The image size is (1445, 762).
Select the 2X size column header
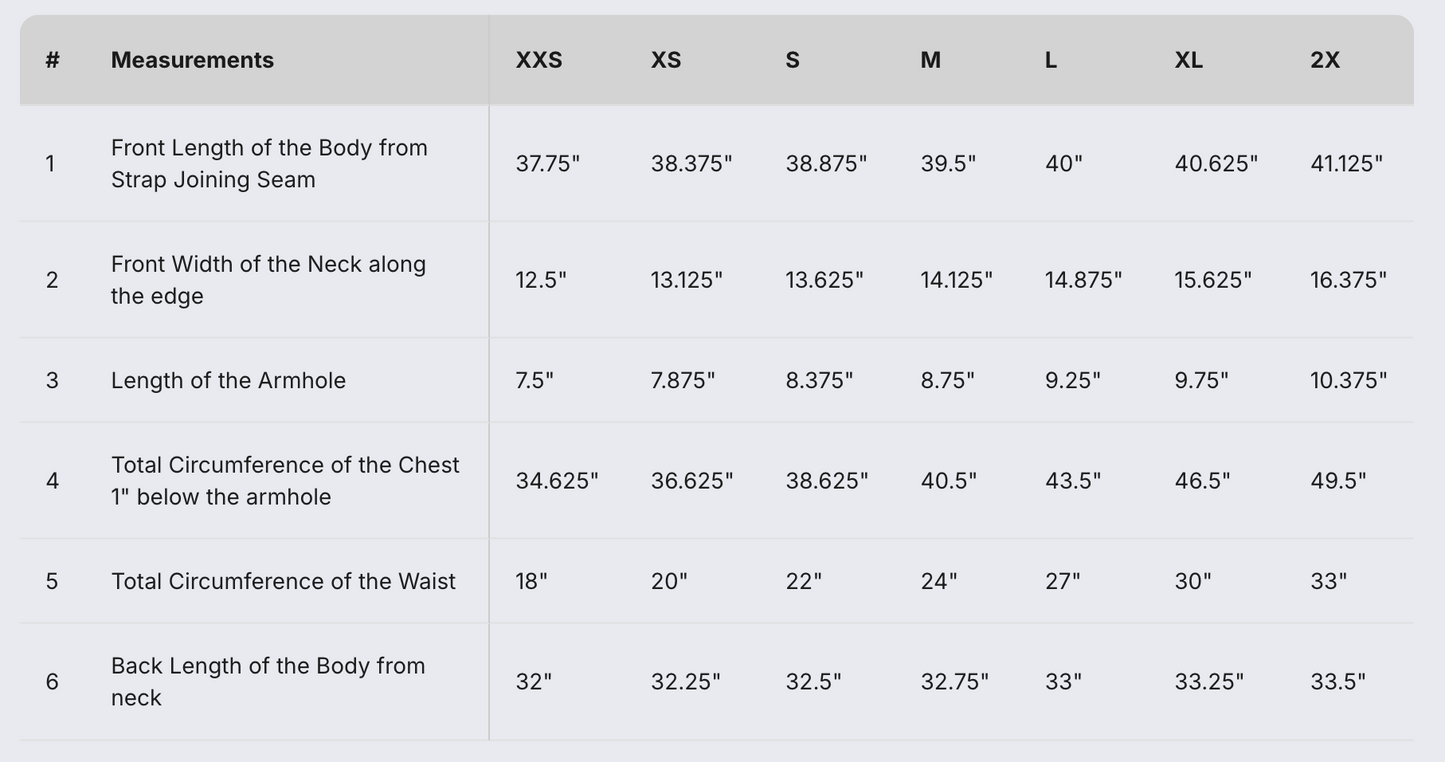(1325, 60)
